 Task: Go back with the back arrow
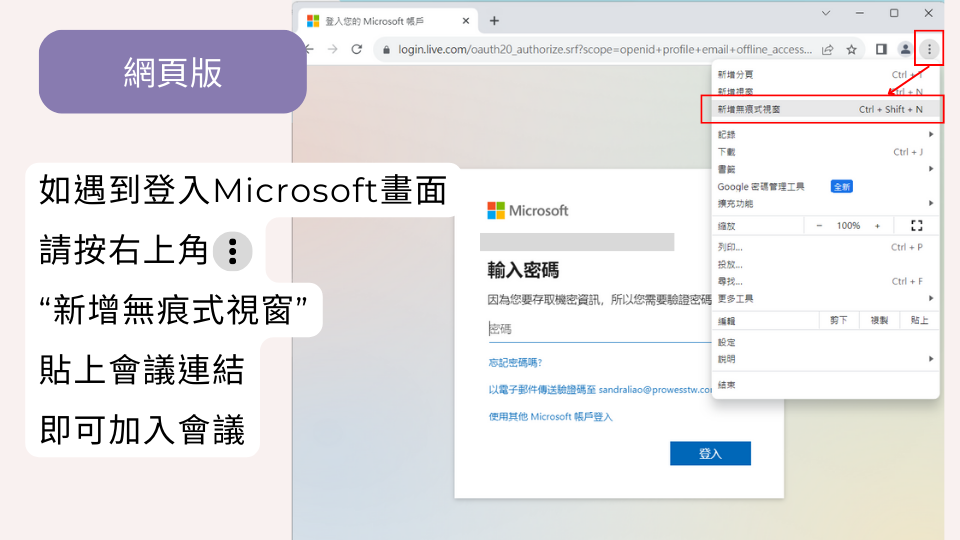309,49
